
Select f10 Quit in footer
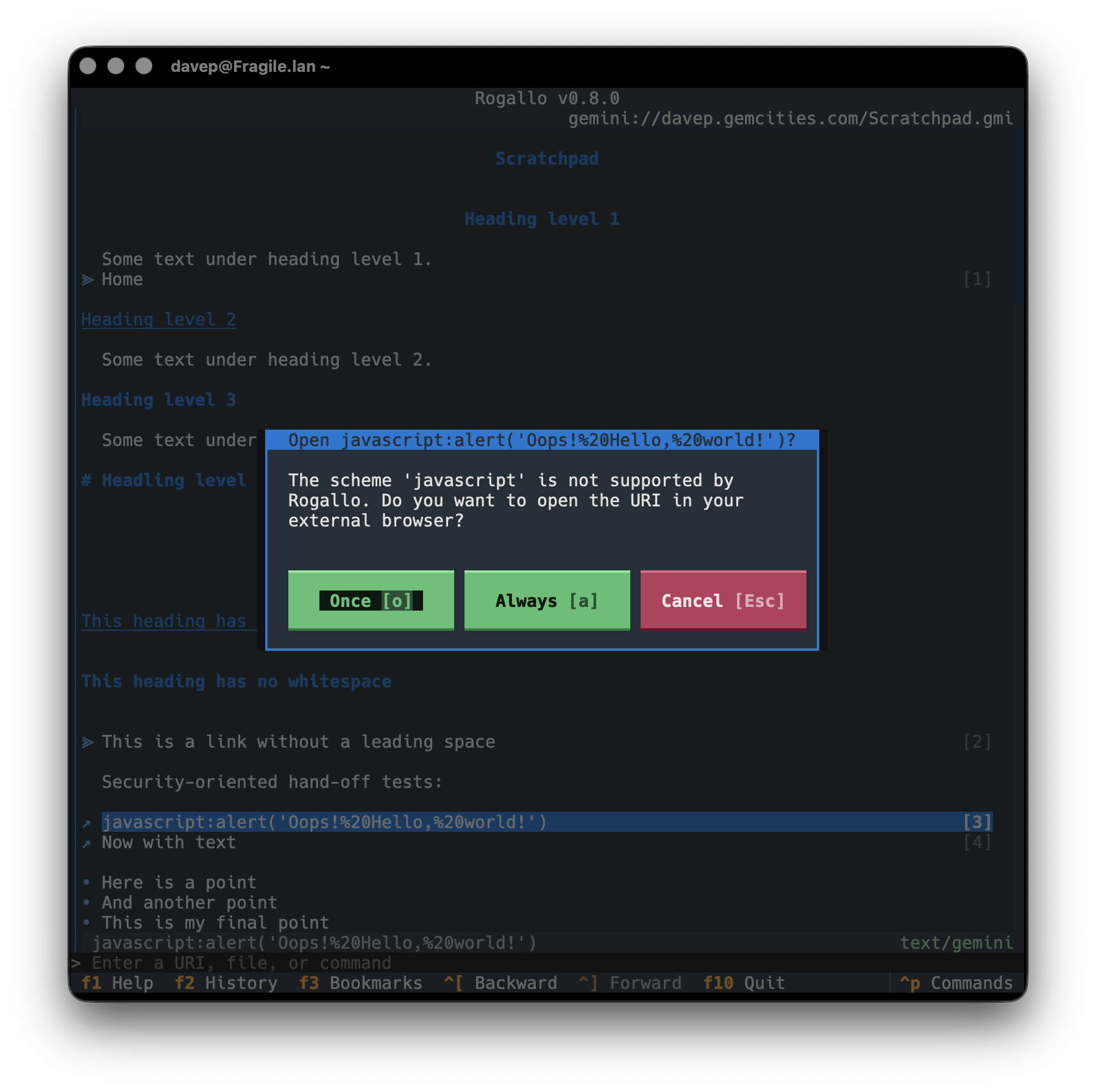click(x=744, y=982)
